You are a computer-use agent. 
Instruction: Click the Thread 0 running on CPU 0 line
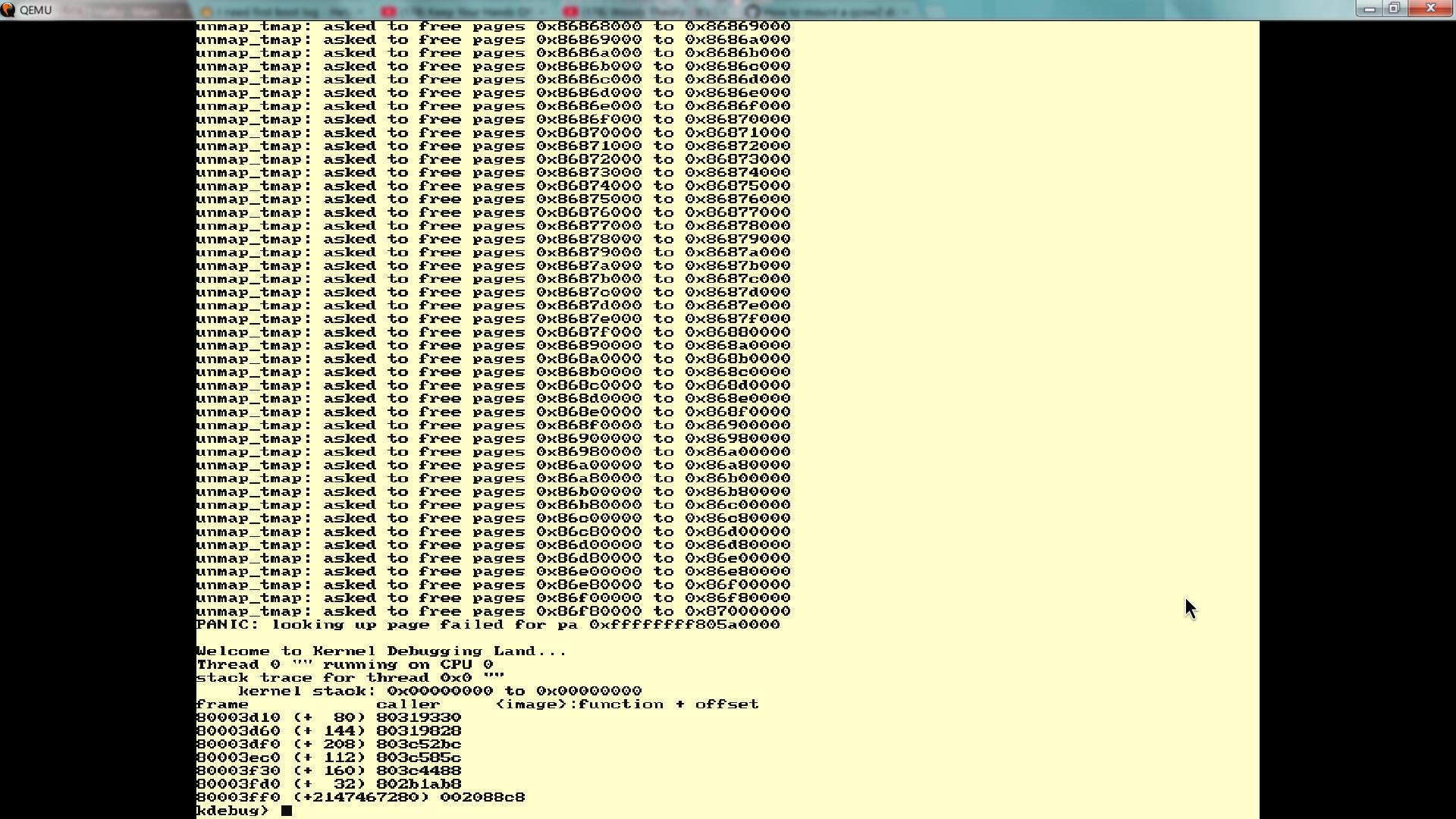(344, 664)
